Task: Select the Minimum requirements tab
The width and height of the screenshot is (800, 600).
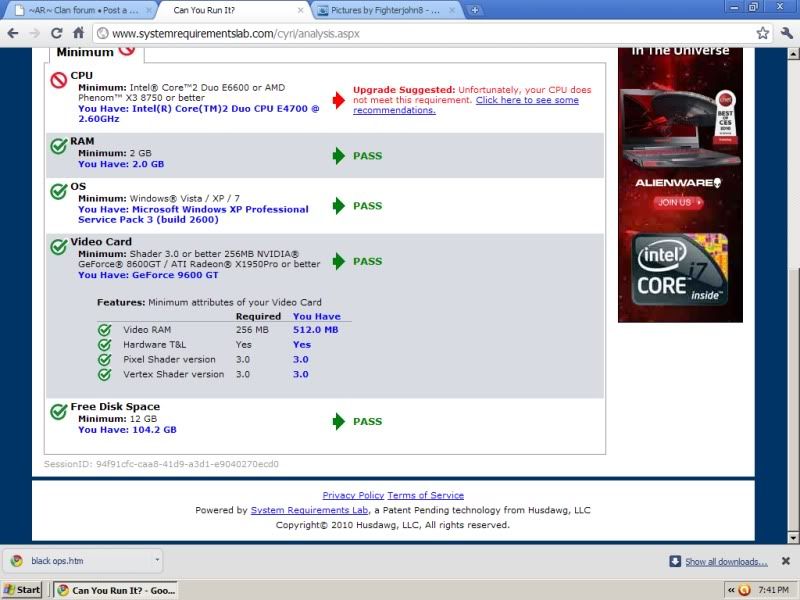Action: pos(96,53)
